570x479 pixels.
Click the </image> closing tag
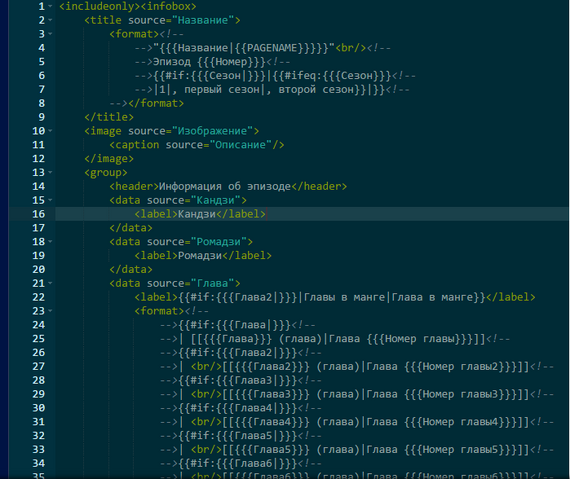[109, 159]
